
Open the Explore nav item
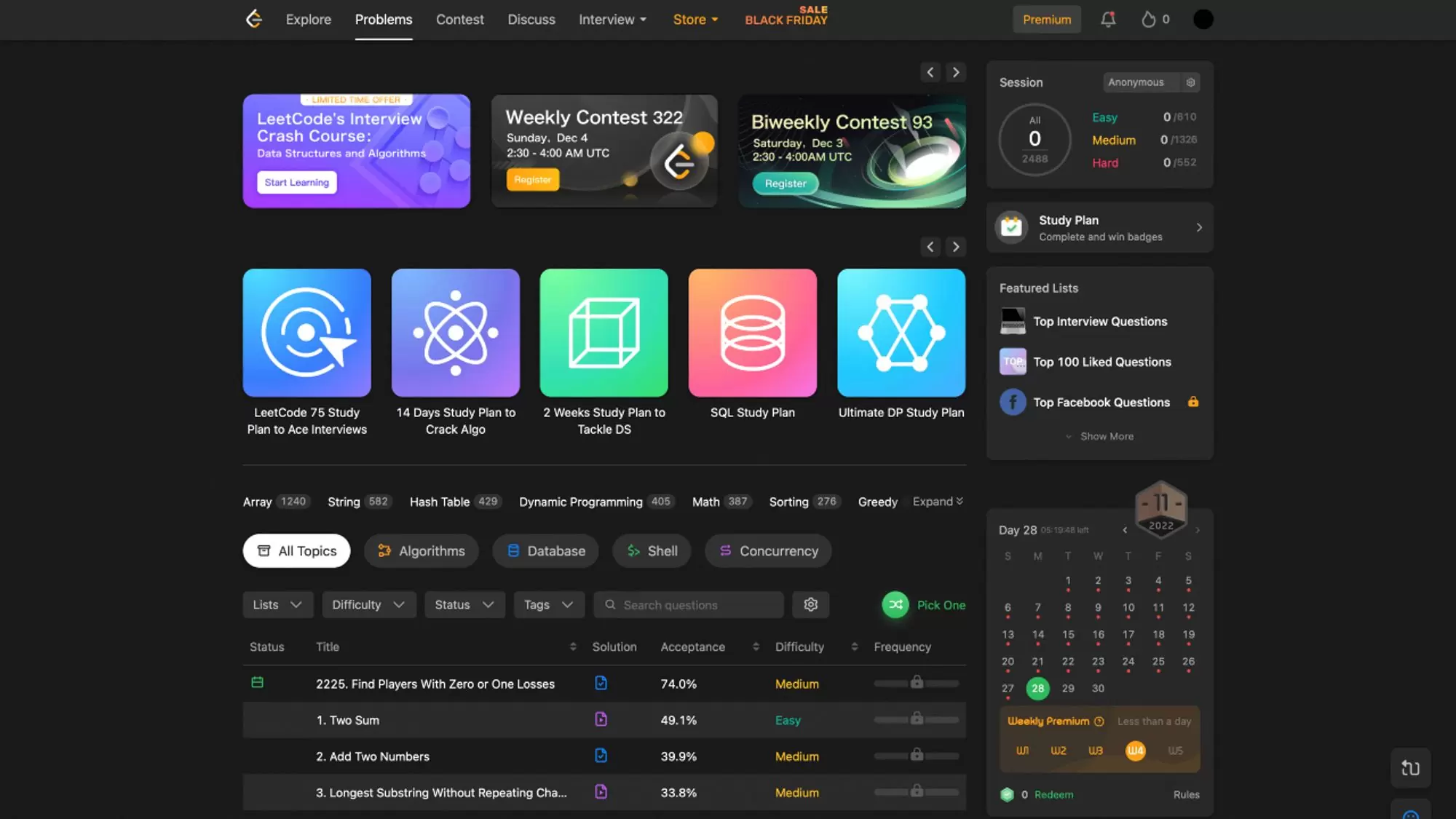tap(309, 20)
